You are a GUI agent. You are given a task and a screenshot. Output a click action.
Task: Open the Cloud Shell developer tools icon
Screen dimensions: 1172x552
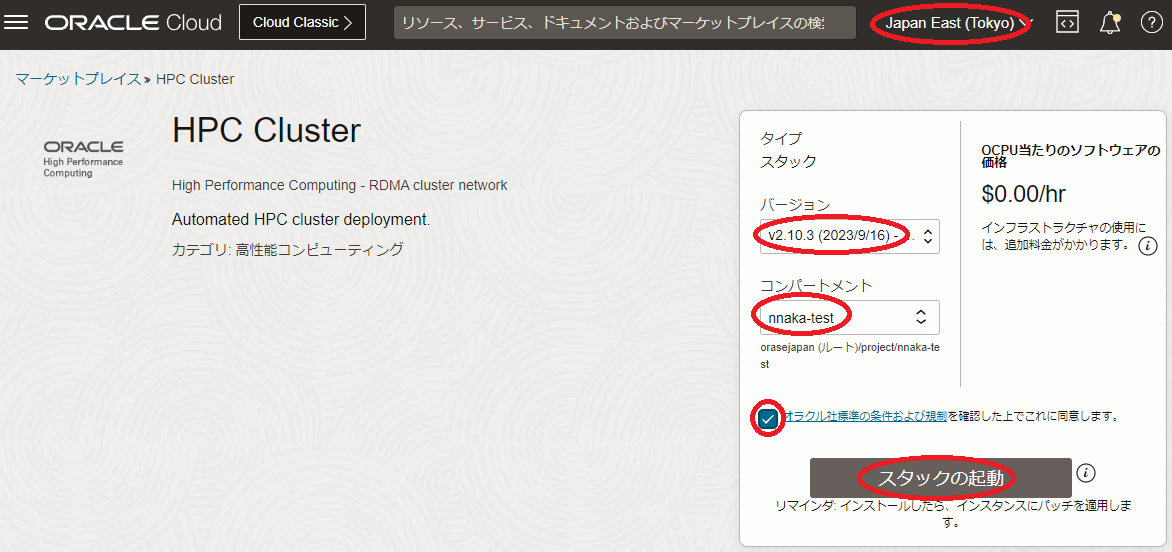pos(1067,23)
